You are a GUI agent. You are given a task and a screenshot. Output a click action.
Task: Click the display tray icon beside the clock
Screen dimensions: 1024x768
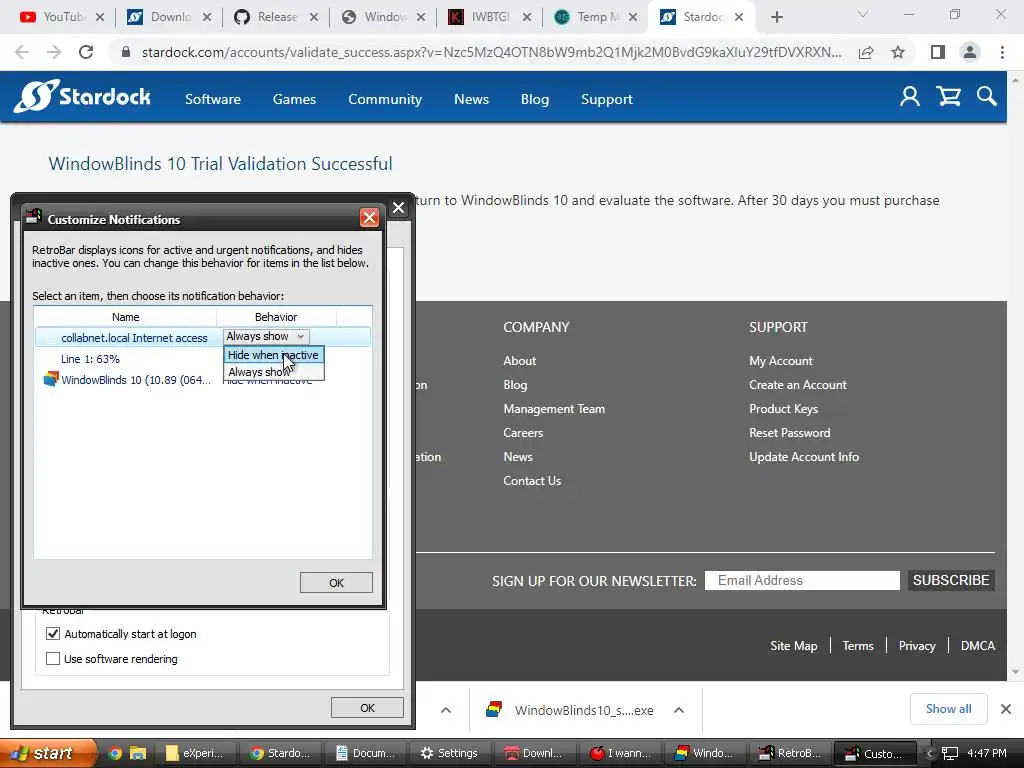(x=950, y=753)
